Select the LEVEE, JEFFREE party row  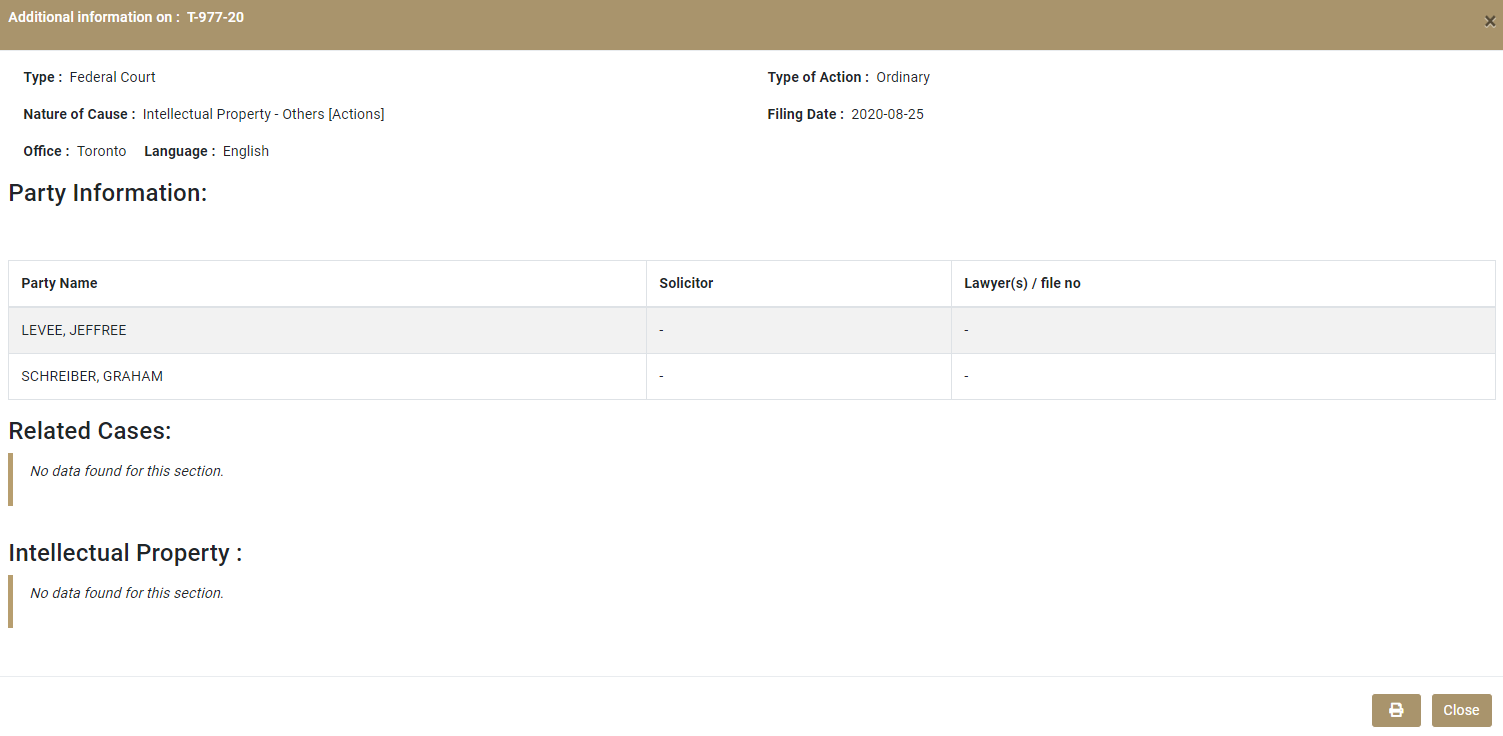(74, 330)
